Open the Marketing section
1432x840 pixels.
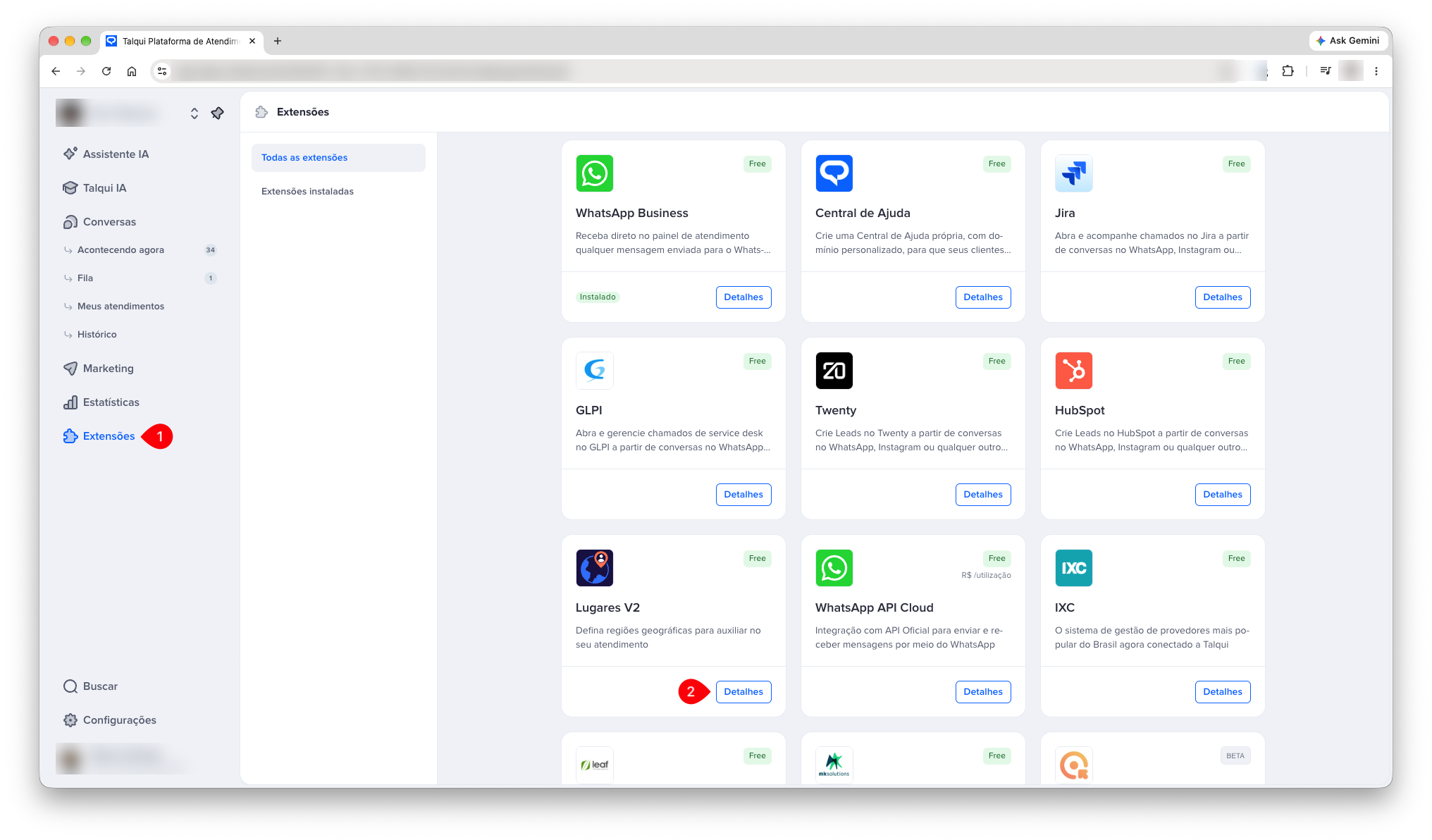99,368
